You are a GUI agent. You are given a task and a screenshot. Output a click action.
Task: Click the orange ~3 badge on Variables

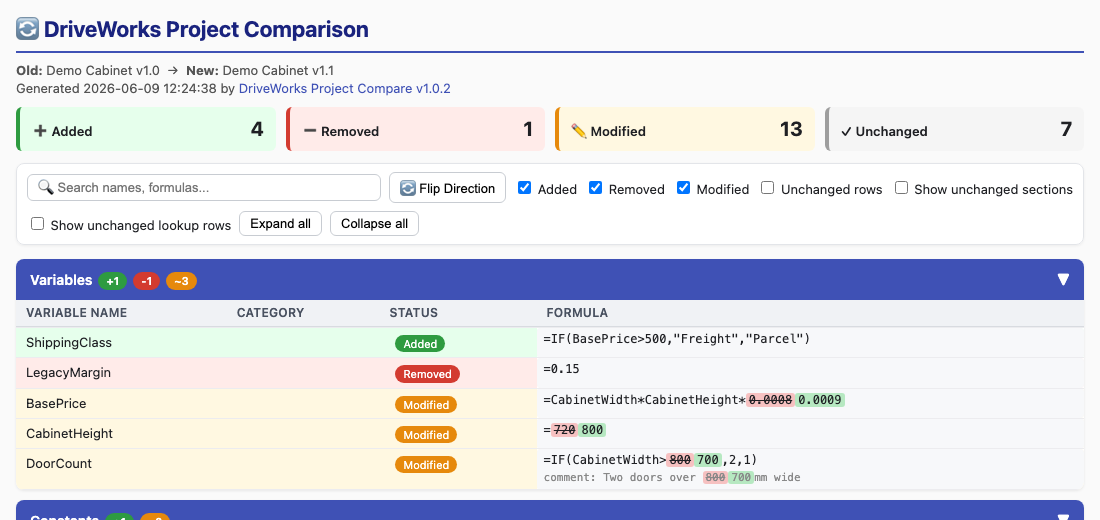tap(181, 281)
